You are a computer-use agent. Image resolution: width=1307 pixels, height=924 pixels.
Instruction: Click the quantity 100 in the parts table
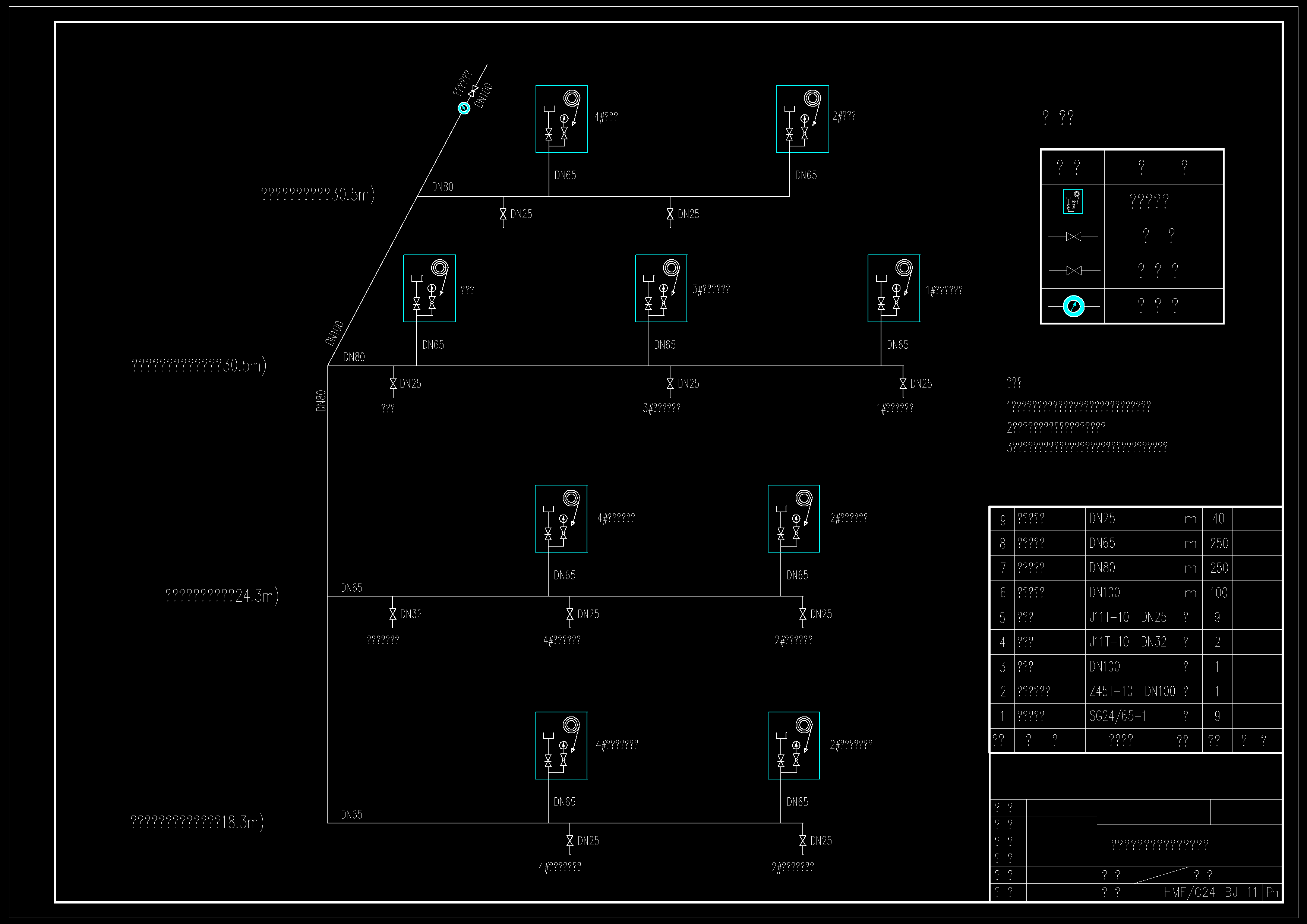tap(1219, 593)
